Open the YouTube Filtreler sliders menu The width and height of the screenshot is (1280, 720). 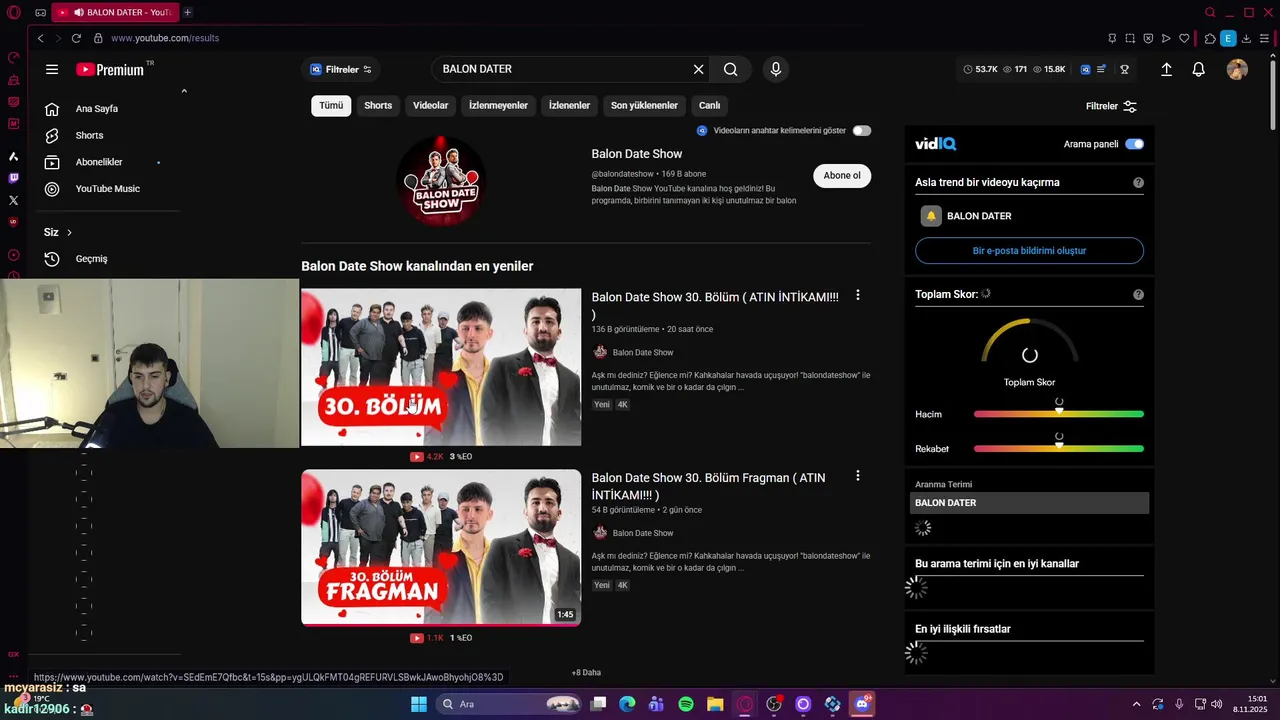1112,106
